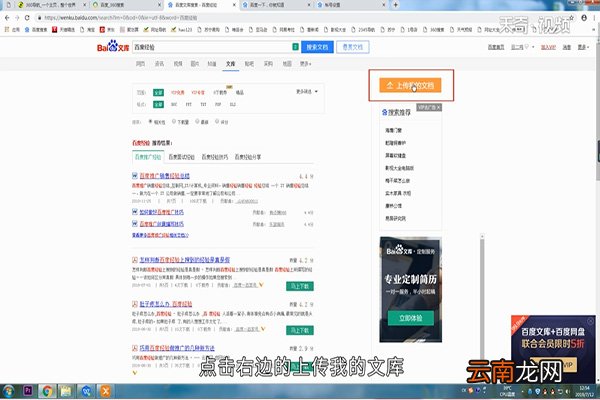The width and height of the screenshot is (600, 400).
Task: Open Adobe Premiere from the taskbar
Action: pos(28,391)
